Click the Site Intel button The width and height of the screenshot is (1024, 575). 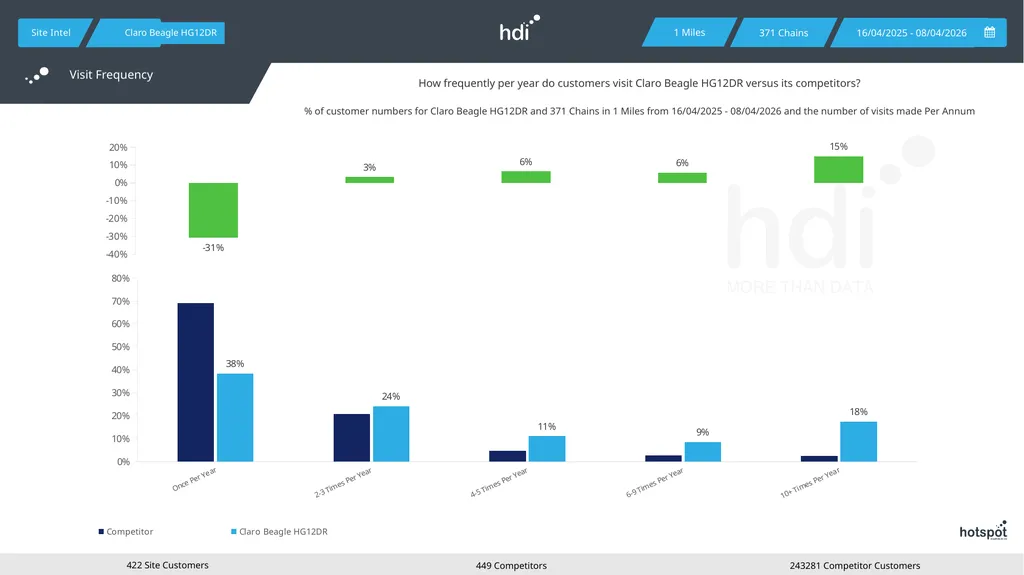coord(51,33)
